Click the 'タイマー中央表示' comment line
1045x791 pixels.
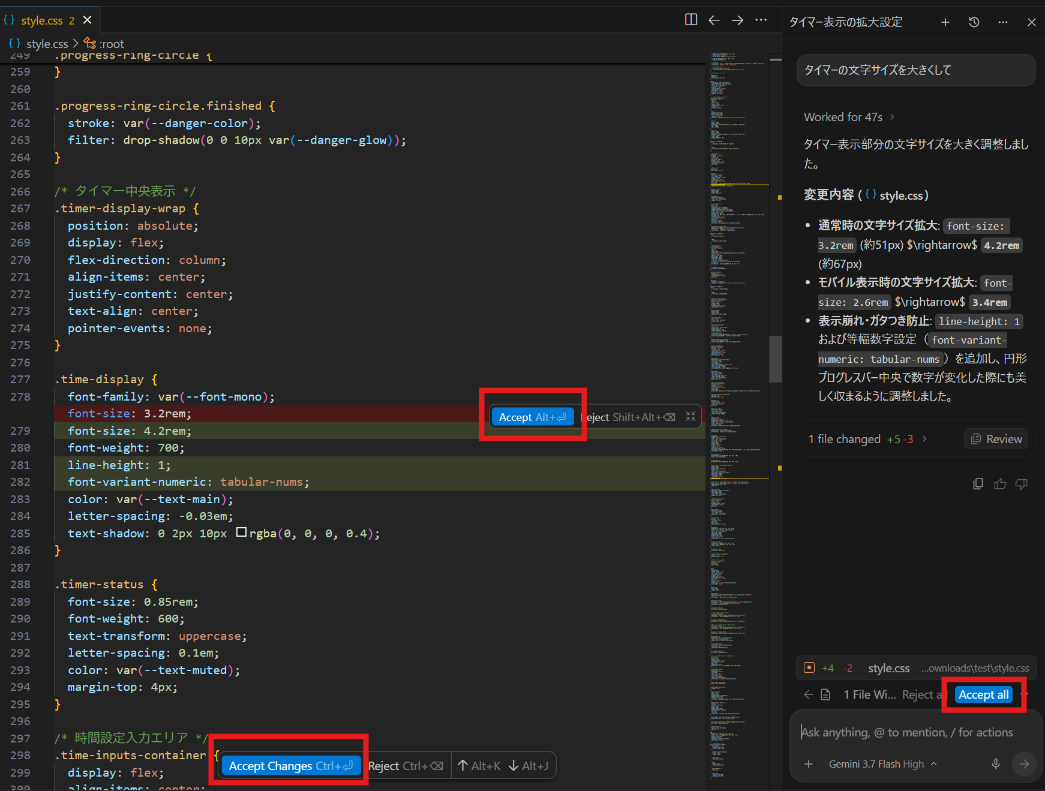[x=125, y=191]
